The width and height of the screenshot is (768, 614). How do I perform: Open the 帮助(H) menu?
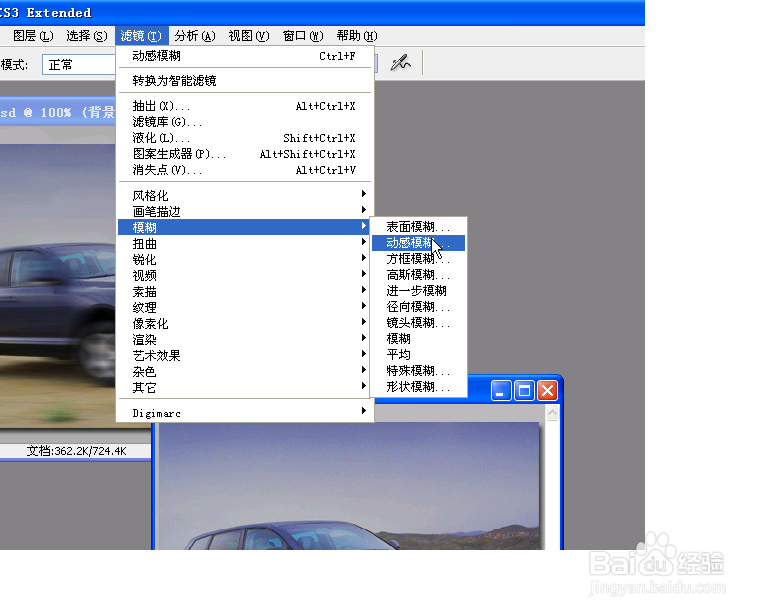click(357, 36)
